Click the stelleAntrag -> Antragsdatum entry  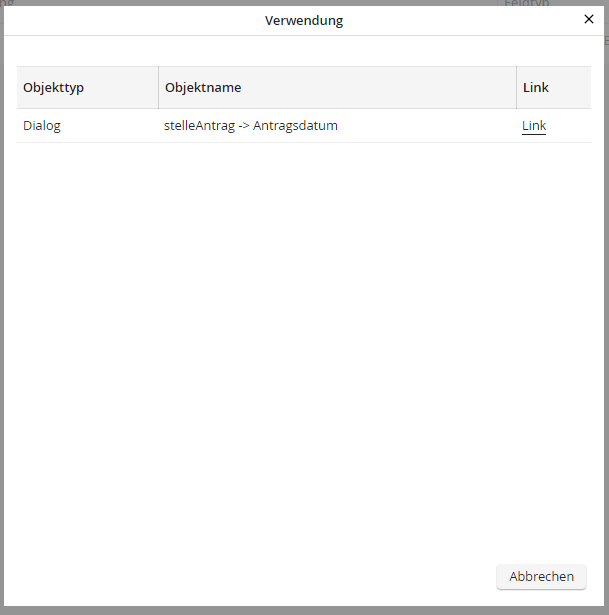tap(251, 126)
